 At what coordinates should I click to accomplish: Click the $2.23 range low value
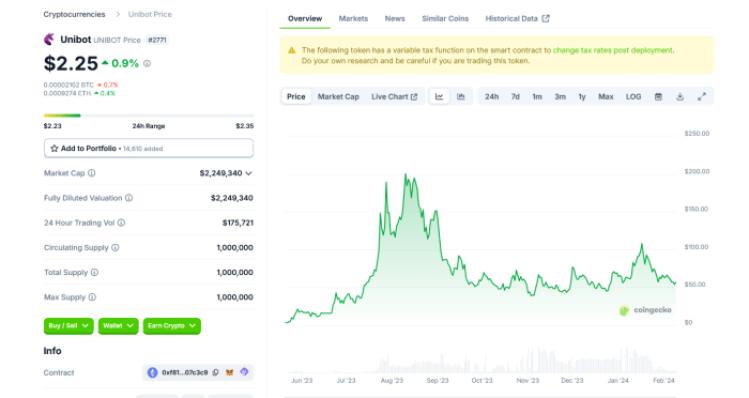point(53,126)
